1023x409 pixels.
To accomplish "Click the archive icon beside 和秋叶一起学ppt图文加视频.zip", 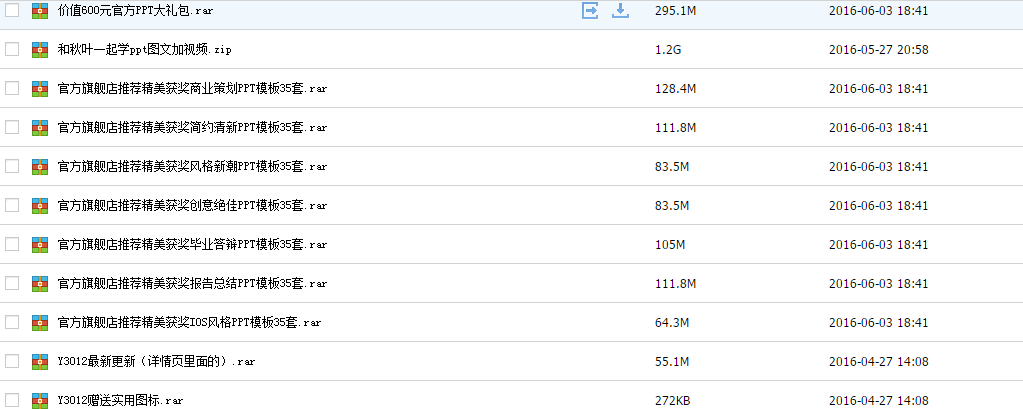I will tap(40, 49).
